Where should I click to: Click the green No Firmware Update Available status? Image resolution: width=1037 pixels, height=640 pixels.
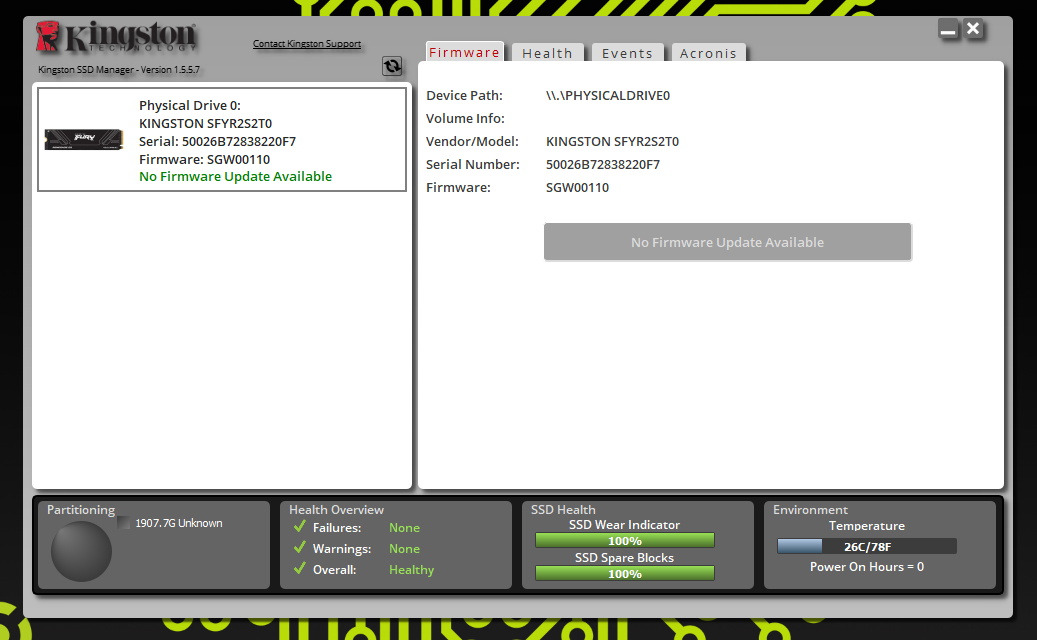click(x=235, y=177)
